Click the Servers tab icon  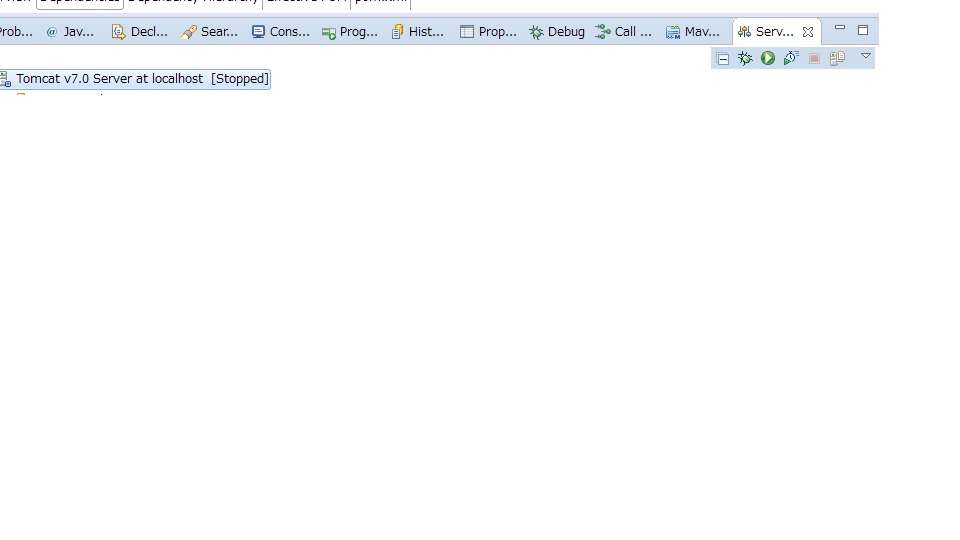click(x=744, y=32)
